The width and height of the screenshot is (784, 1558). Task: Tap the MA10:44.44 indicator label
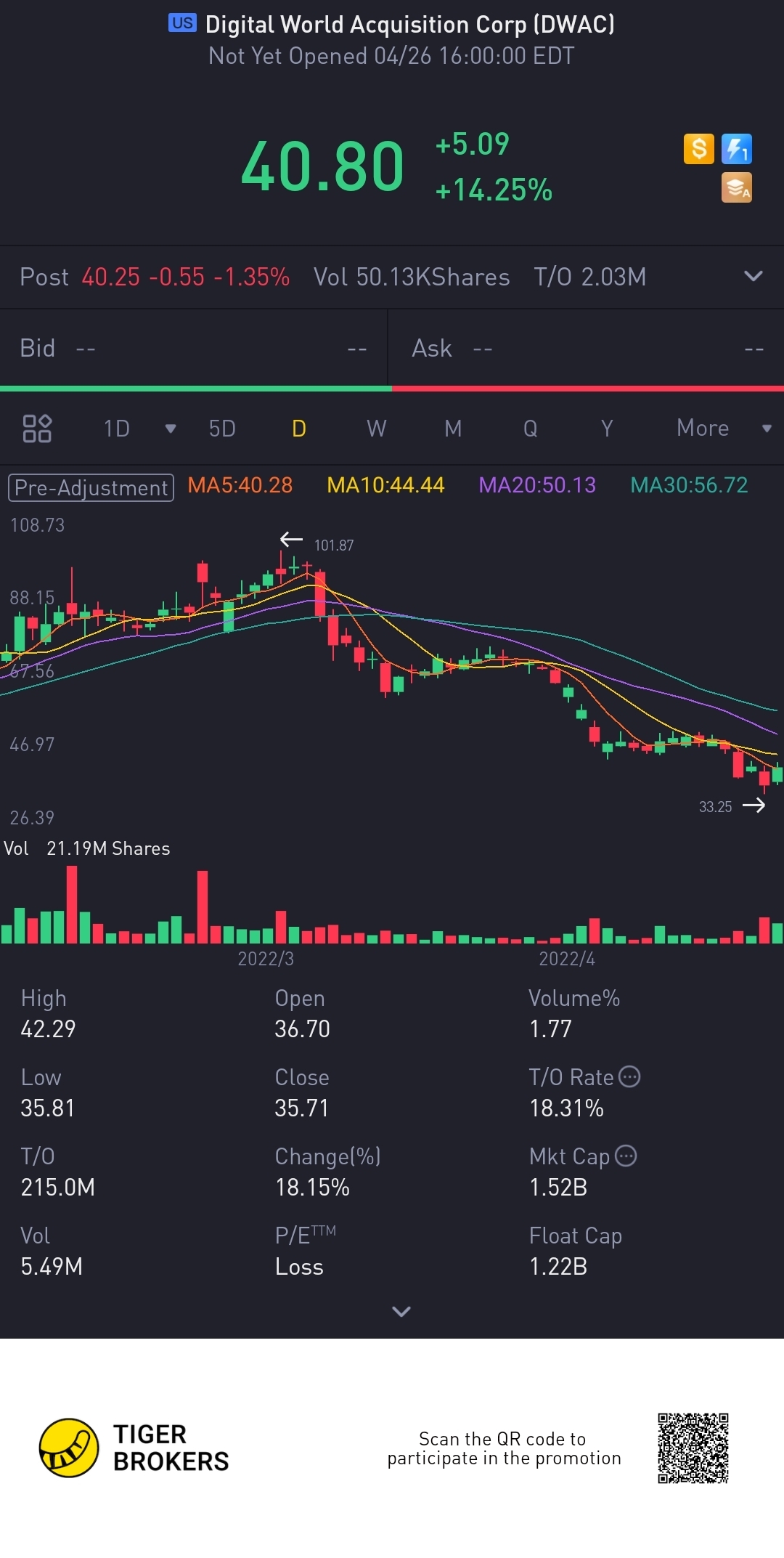(385, 485)
